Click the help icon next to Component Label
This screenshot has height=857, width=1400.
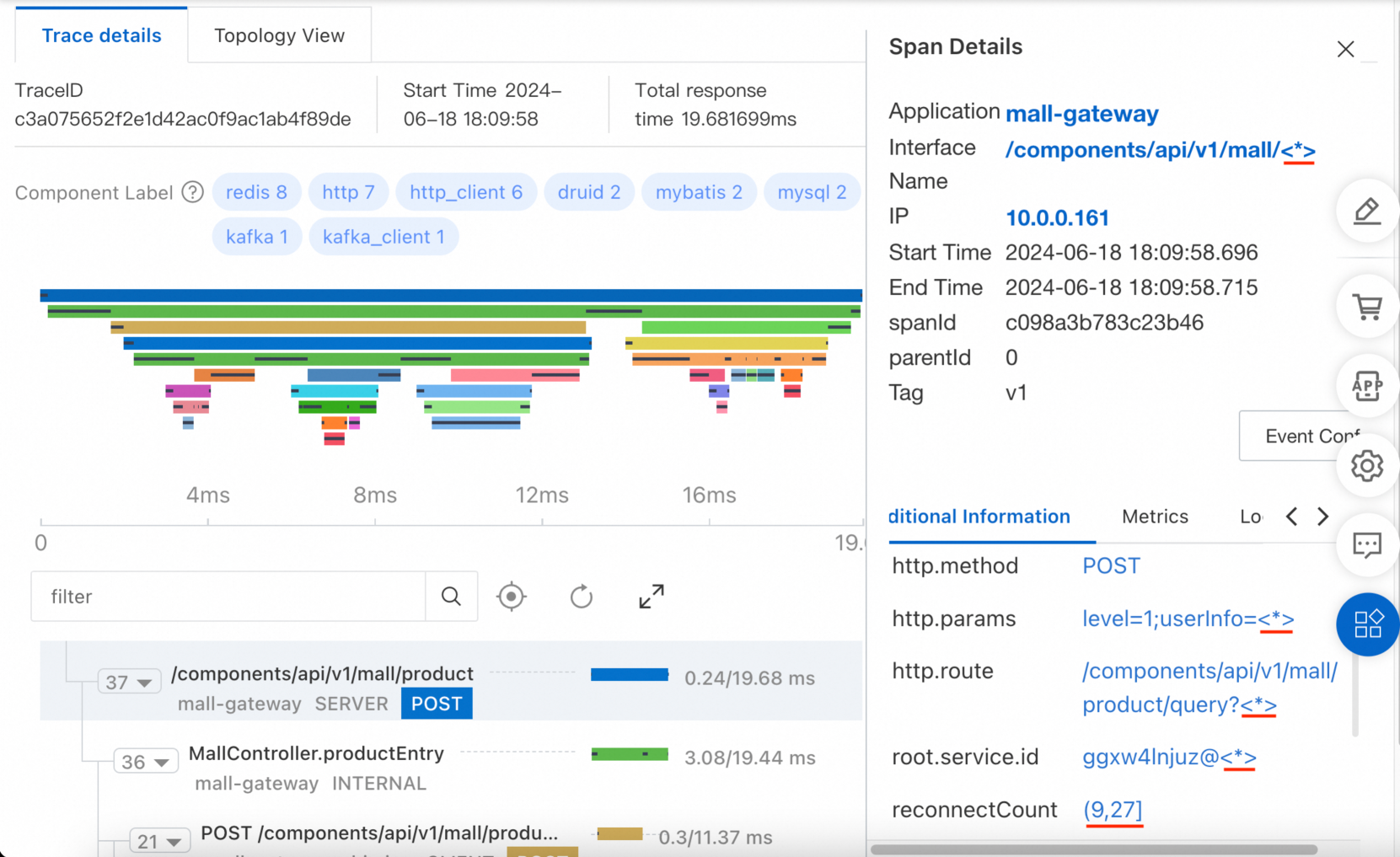[x=193, y=192]
